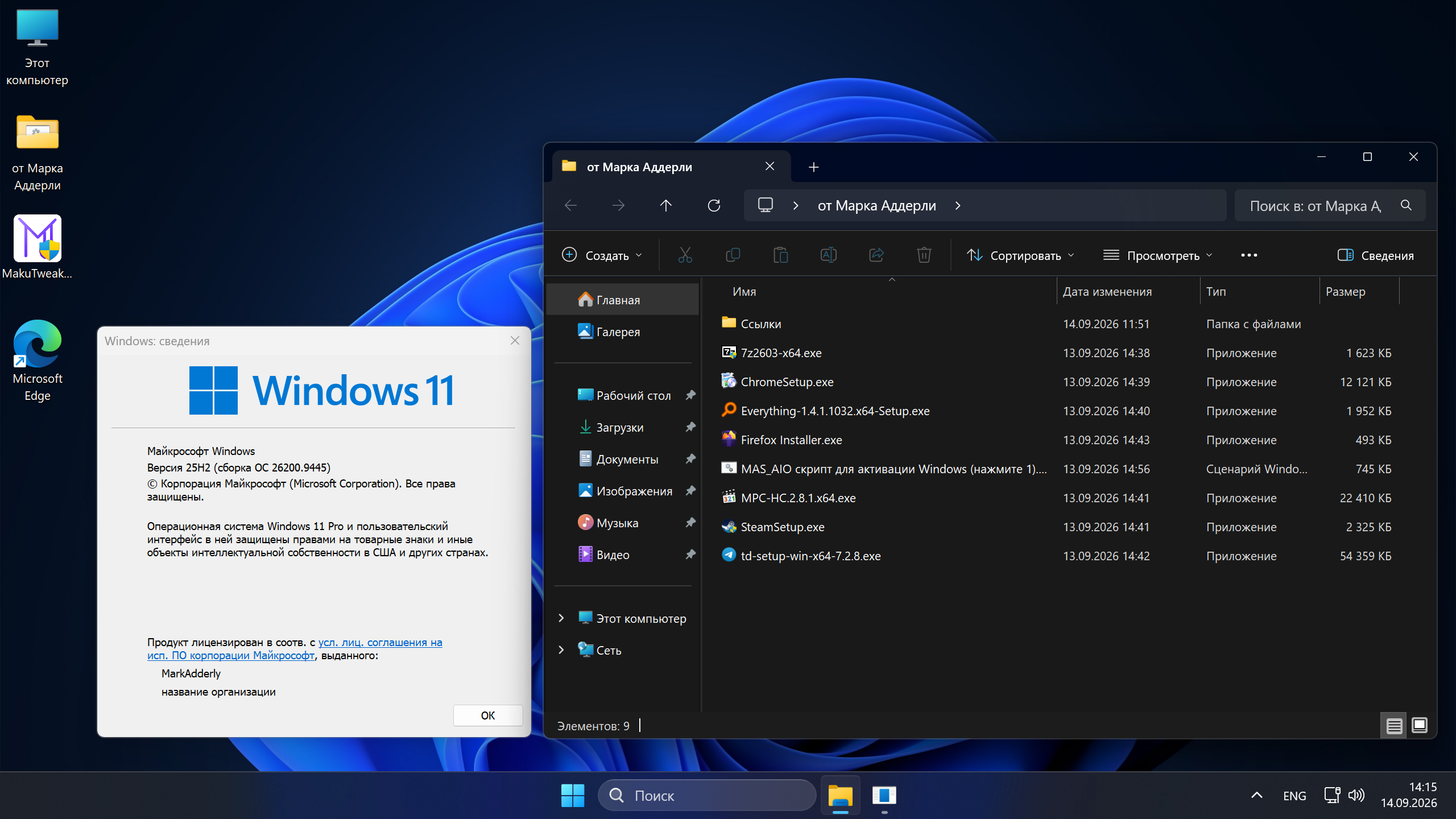1456x819 pixels.
Task: Refresh the Explorer folder view
Action: click(x=714, y=205)
